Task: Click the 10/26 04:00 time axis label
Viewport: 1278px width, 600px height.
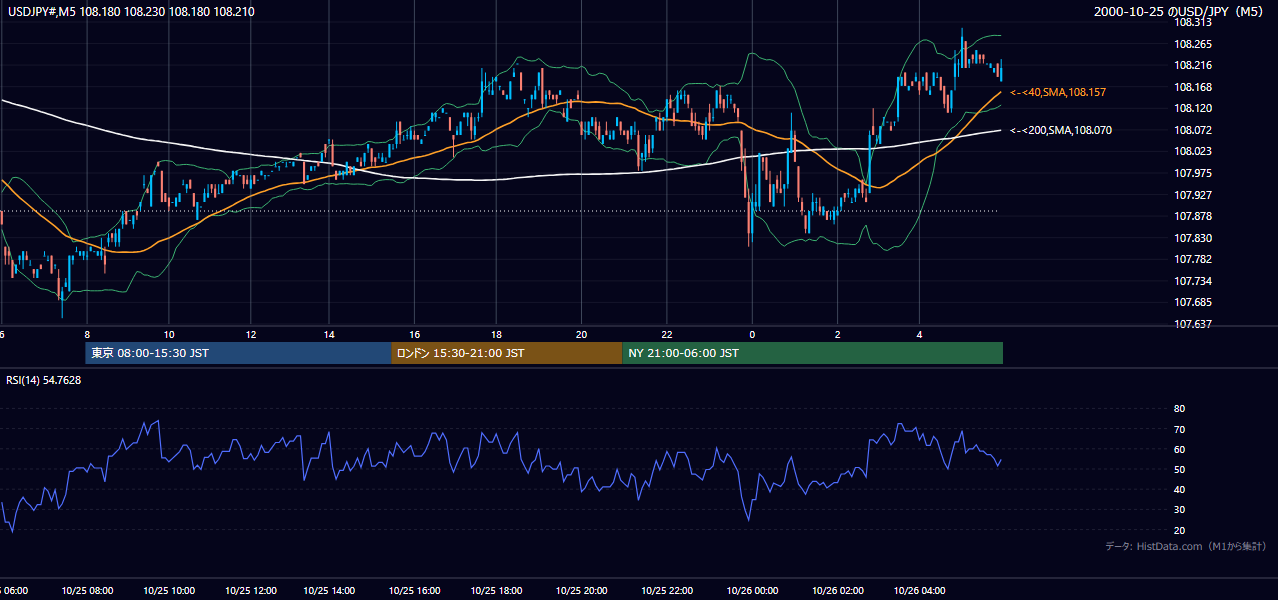Action: tap(919, 591)
